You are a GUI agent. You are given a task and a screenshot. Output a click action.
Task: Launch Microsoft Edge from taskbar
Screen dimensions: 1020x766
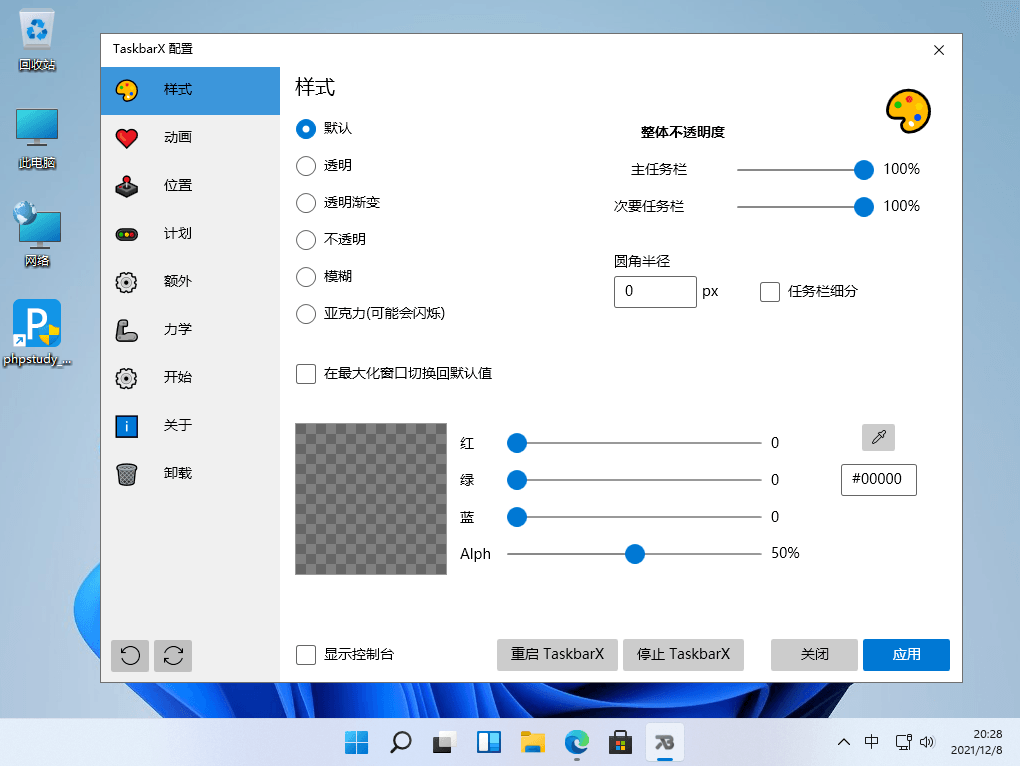tap(576, 742)
